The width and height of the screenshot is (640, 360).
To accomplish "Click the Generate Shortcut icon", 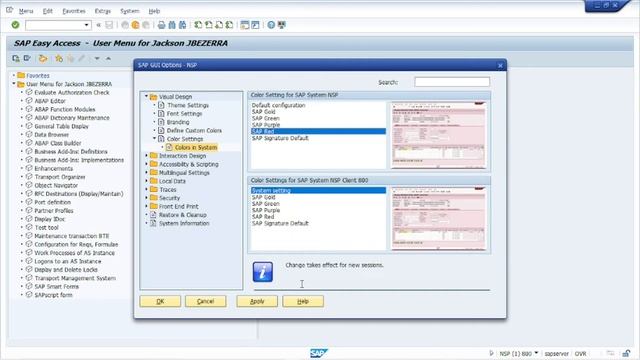I will 255,25.
